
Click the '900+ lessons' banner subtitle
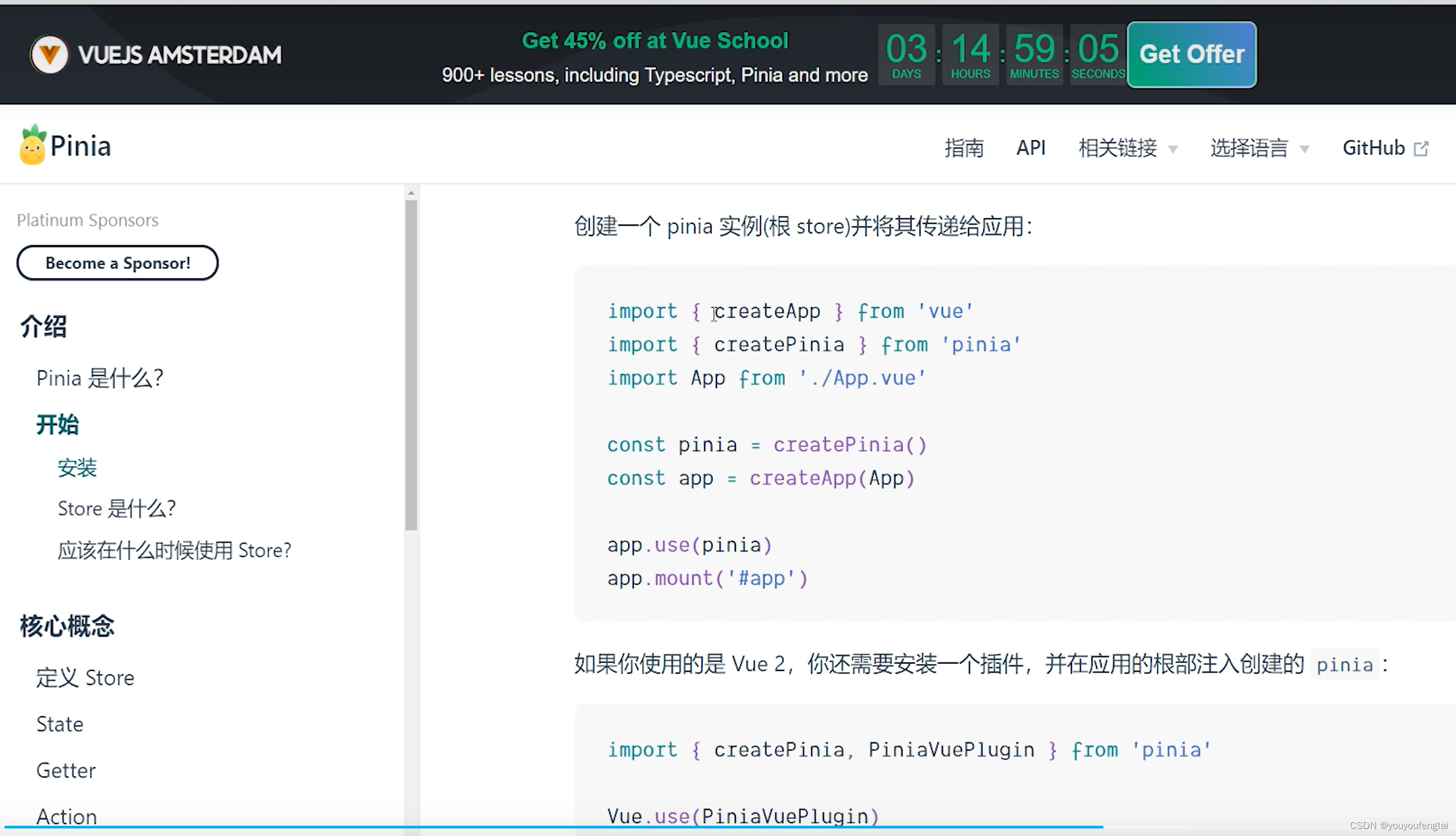click(x=655, y=75)
